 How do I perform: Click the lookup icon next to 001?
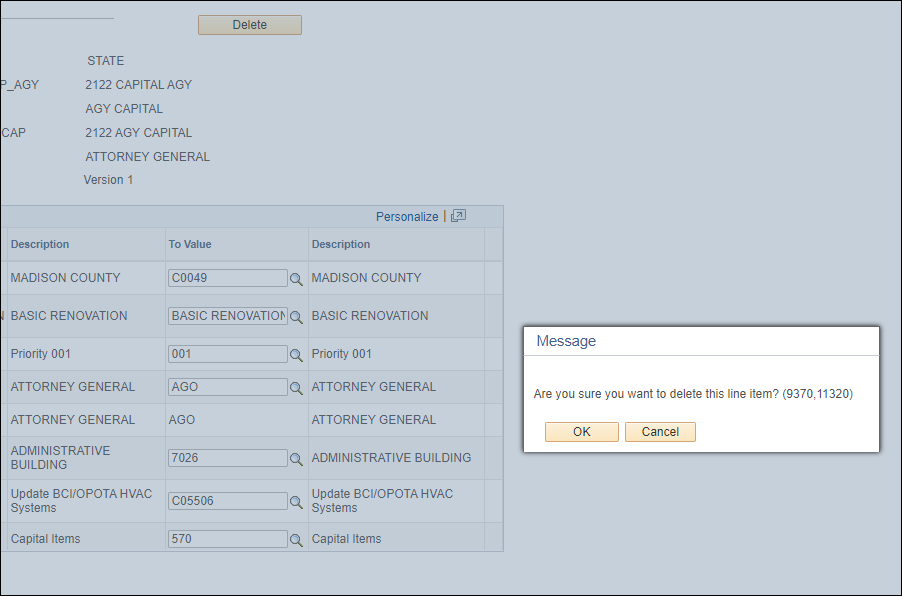296,355
